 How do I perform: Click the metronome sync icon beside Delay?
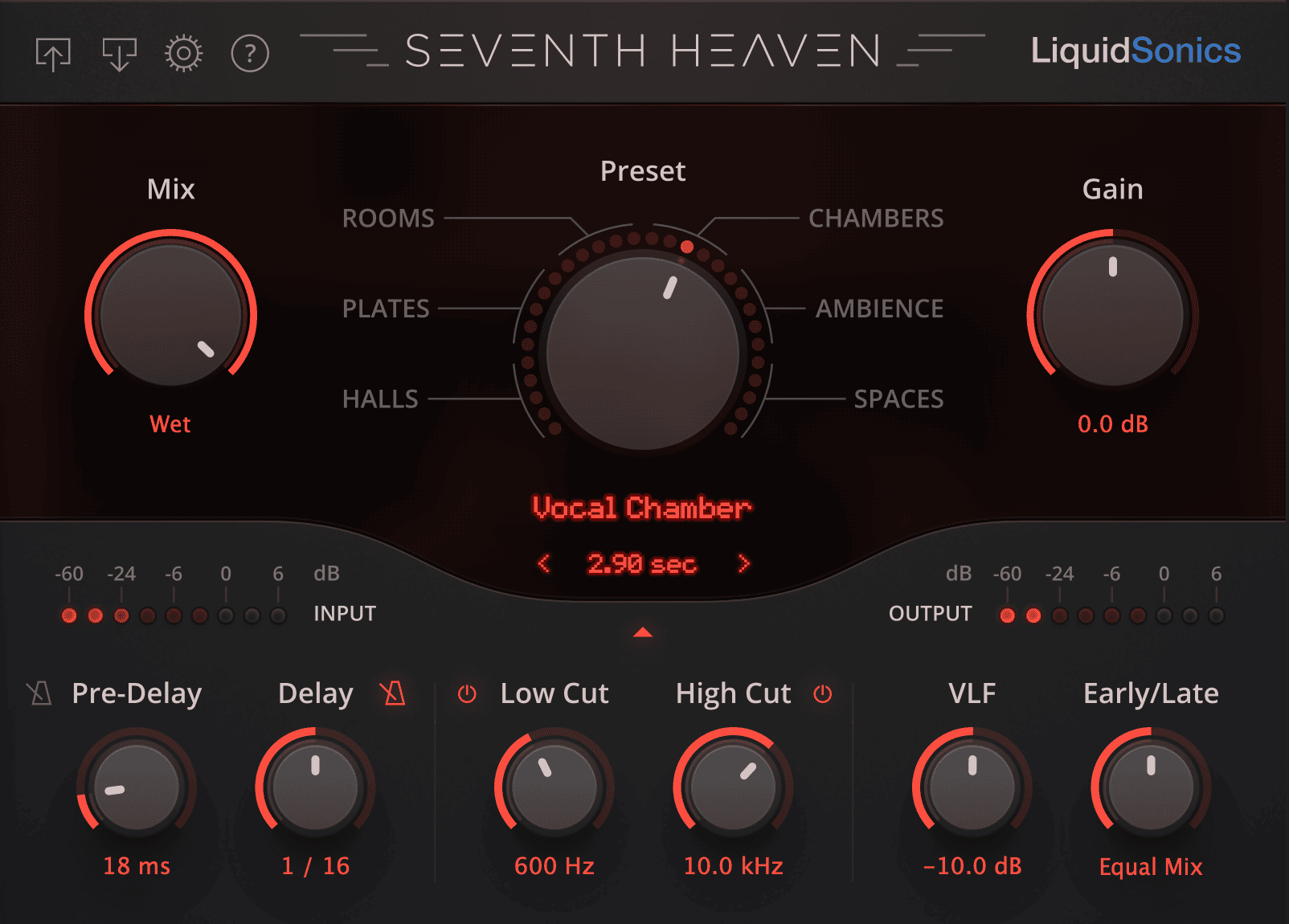393,693
